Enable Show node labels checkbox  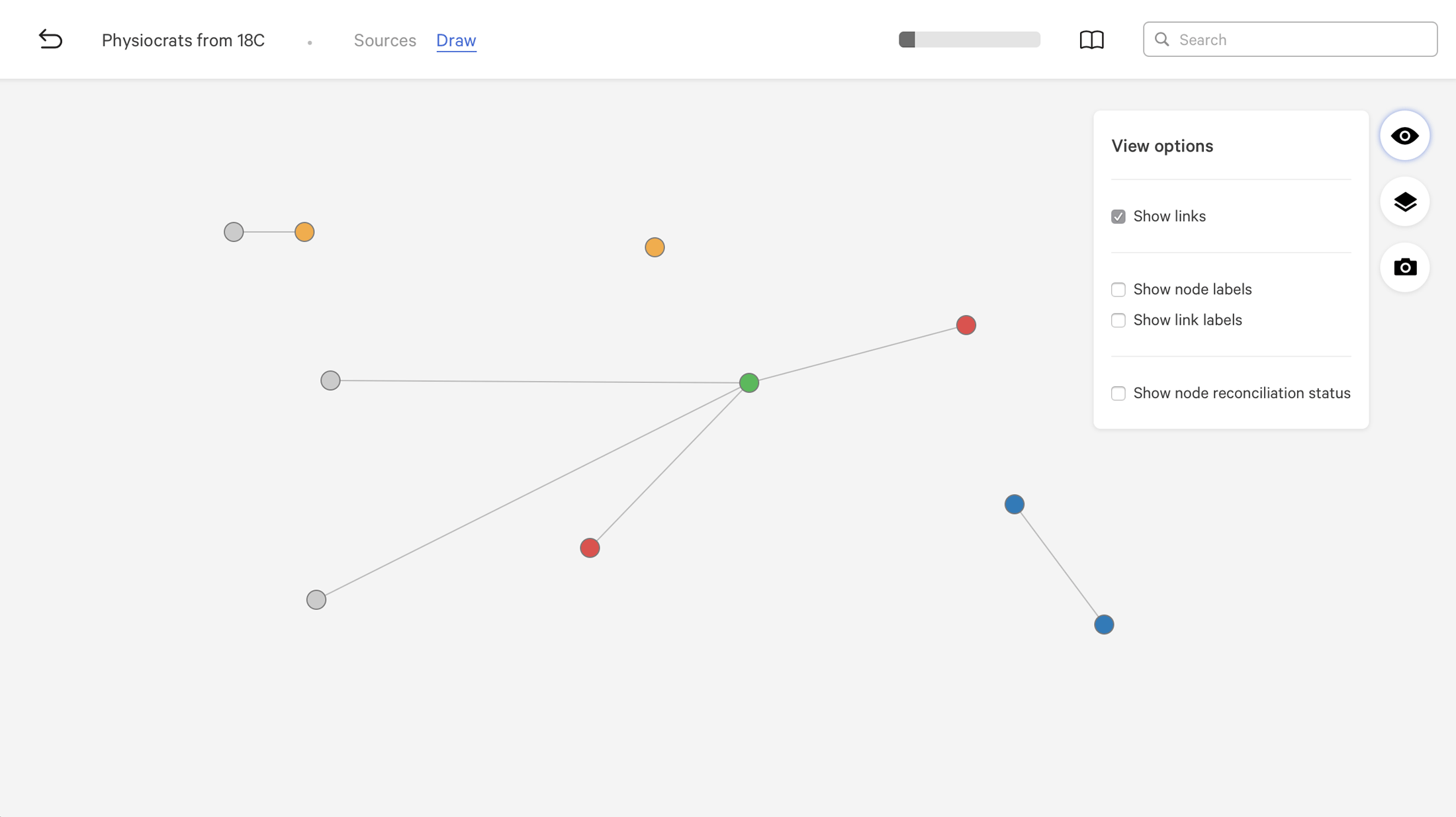coord(1118,289)
